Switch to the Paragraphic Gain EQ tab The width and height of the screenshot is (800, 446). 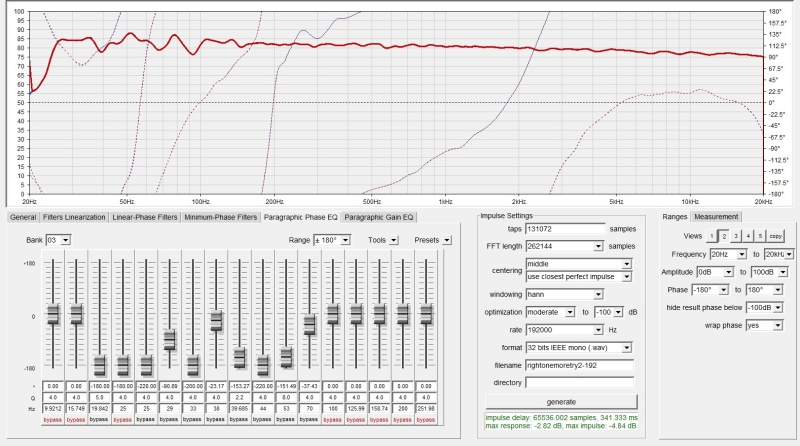coord(378,217)
